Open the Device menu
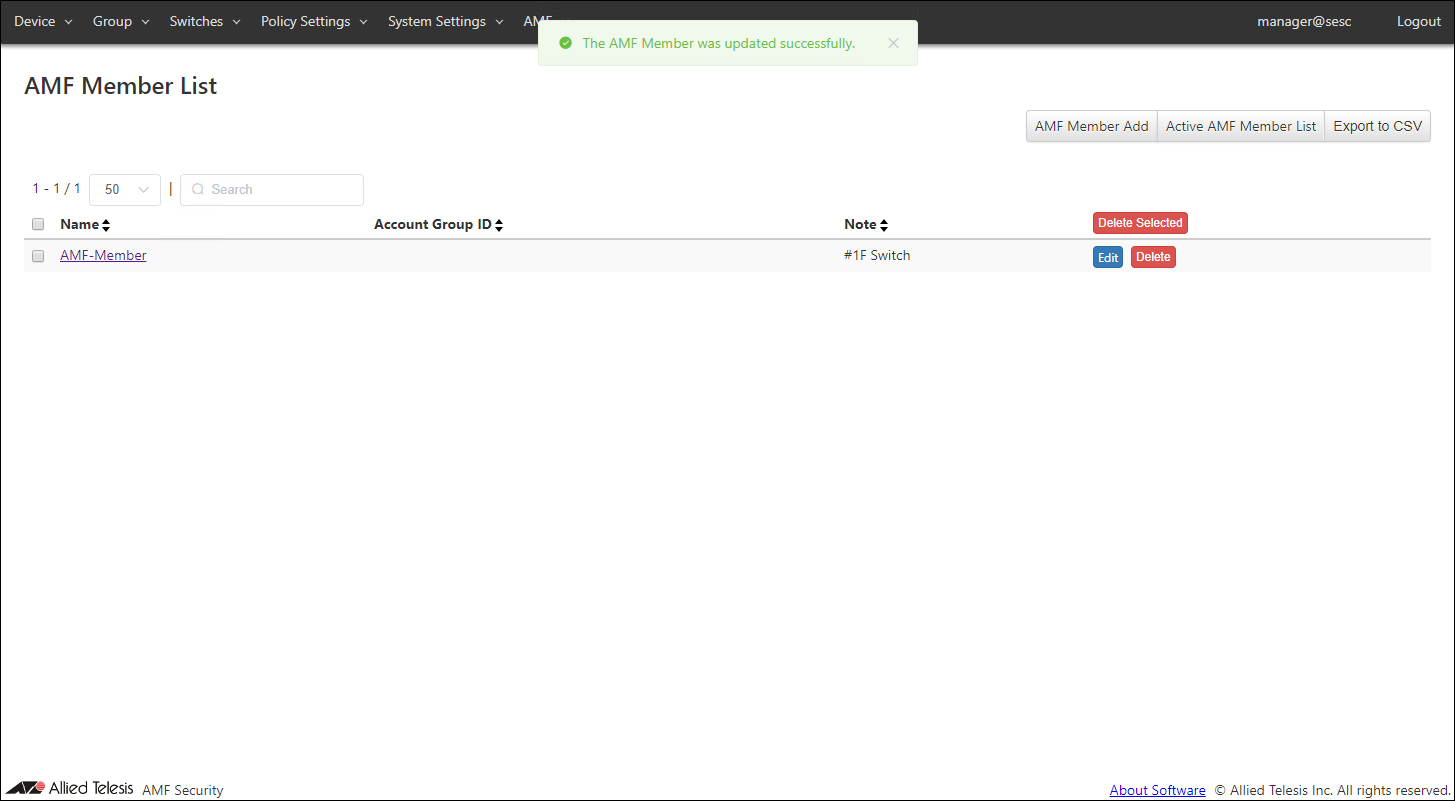 pos(43,21)
